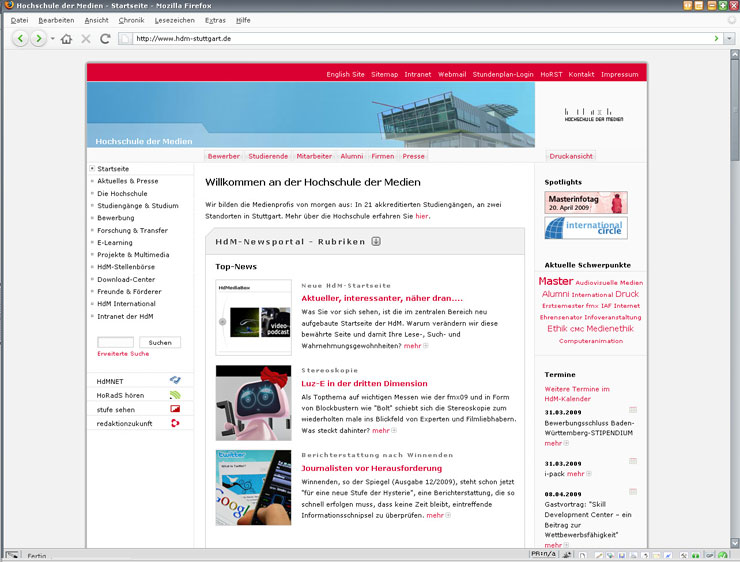The width and height of the screenshot is (740, 562).
Task: Open the HdMNET icon link
Action: click(x=175, y=380)
